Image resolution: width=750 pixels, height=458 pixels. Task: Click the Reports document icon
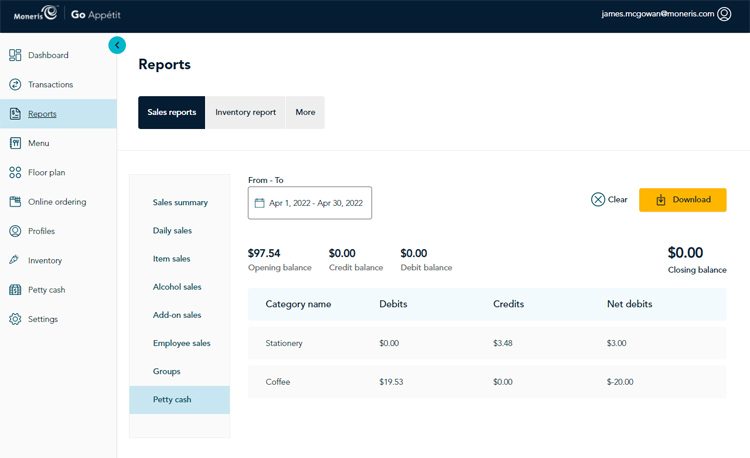(15, 114)
